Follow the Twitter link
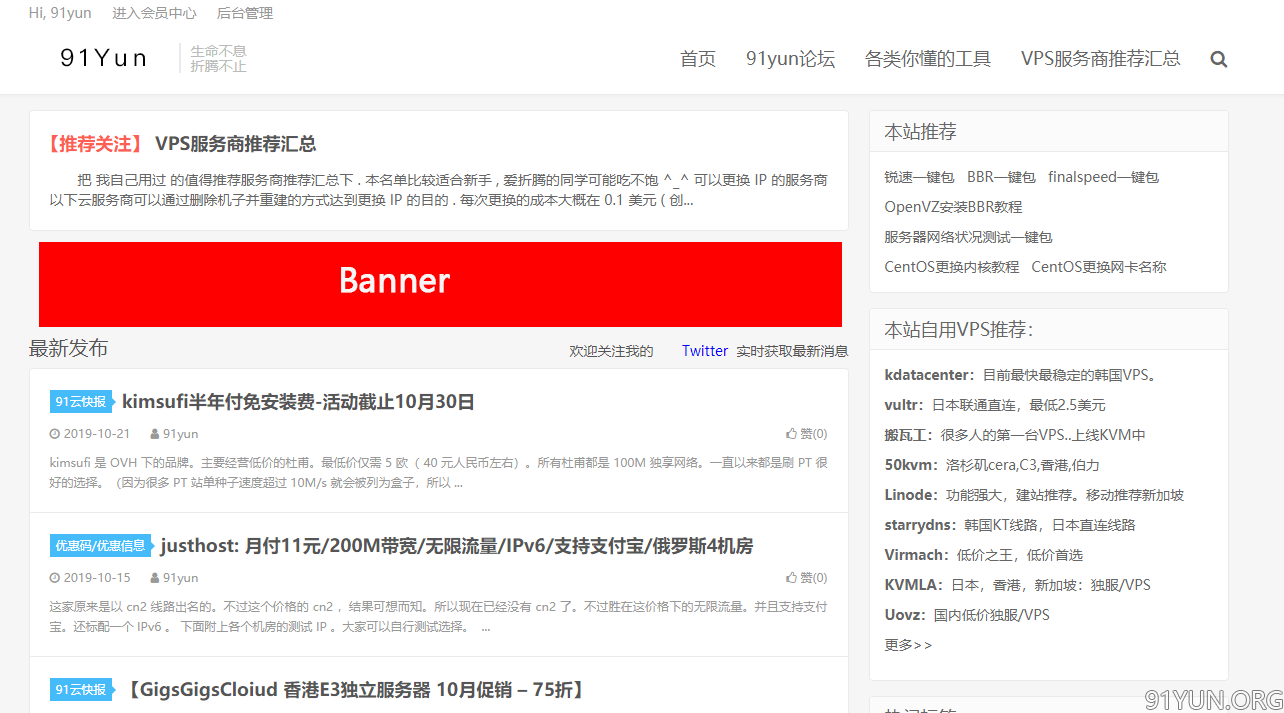The width and height of the screenshot is (1284, 713). 705,351
